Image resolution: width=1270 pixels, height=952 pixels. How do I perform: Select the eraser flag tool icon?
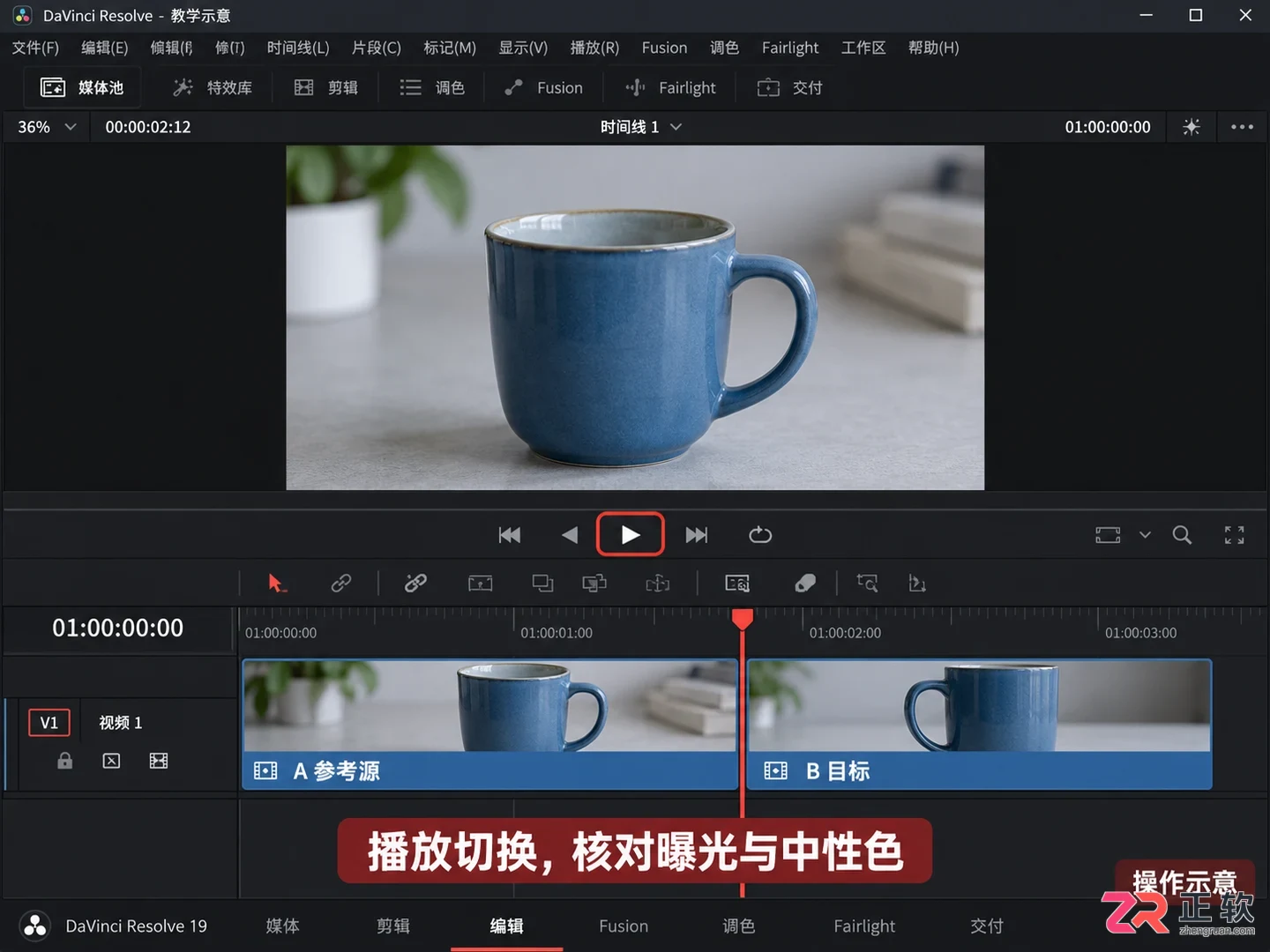pos(805,584)
